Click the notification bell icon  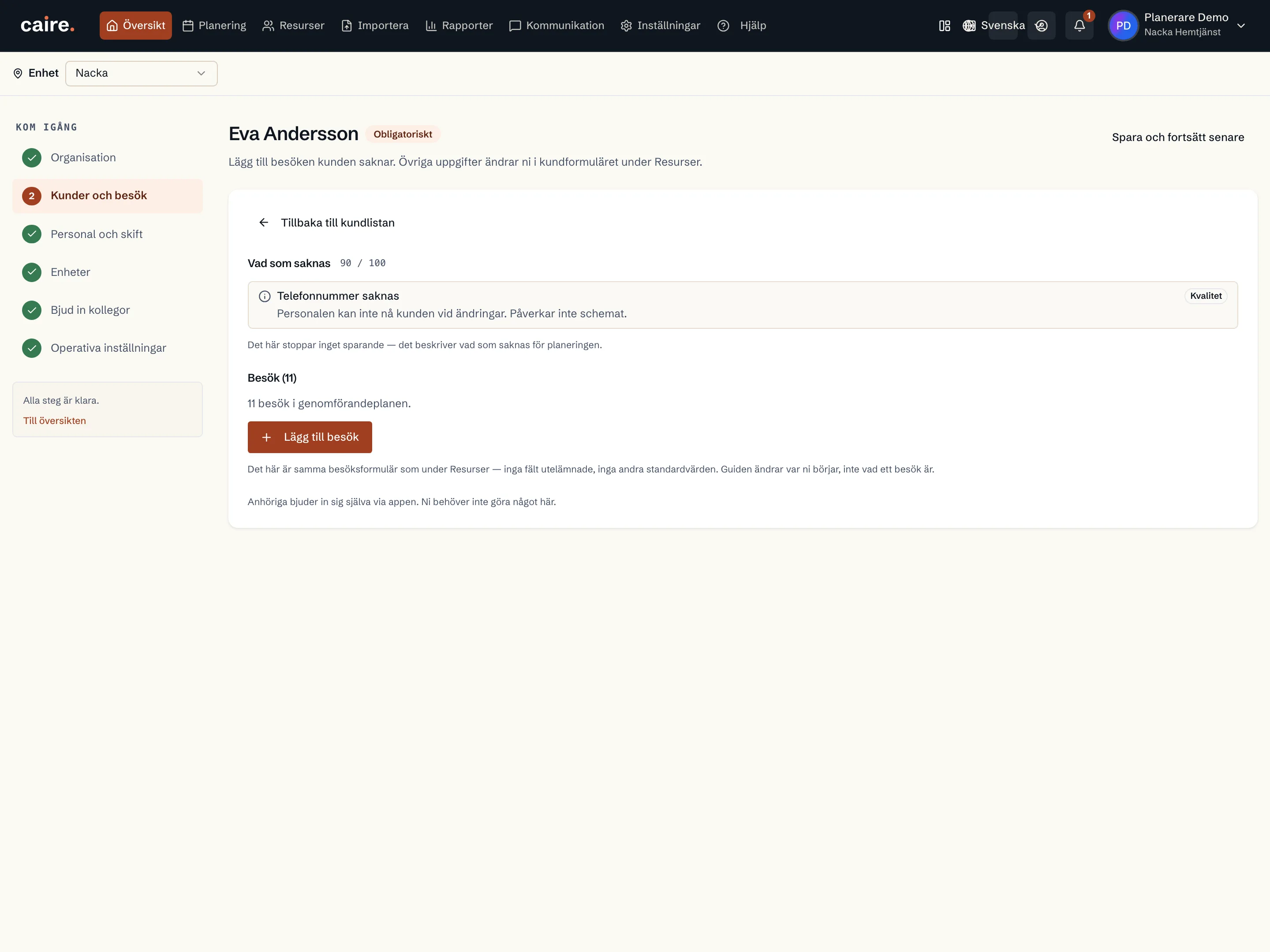[1079, 25]
